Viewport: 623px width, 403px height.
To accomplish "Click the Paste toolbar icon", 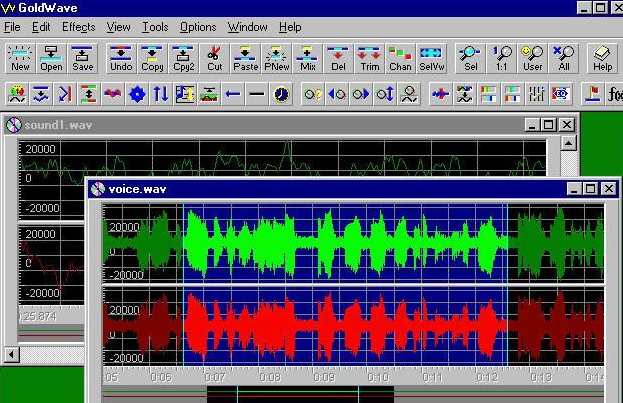I will tap(245, 58).
